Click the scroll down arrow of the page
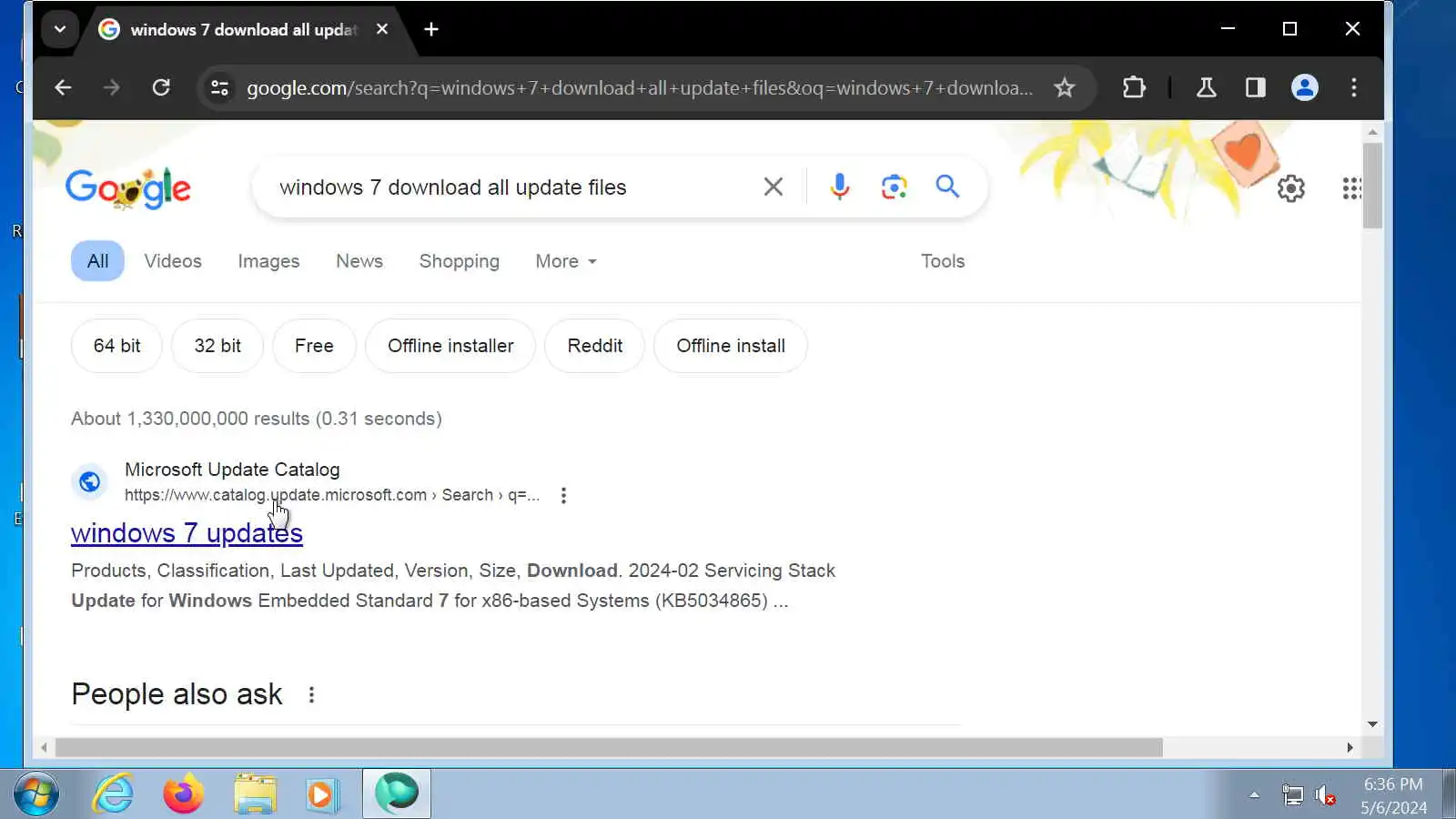 [x=1372, y=724]
